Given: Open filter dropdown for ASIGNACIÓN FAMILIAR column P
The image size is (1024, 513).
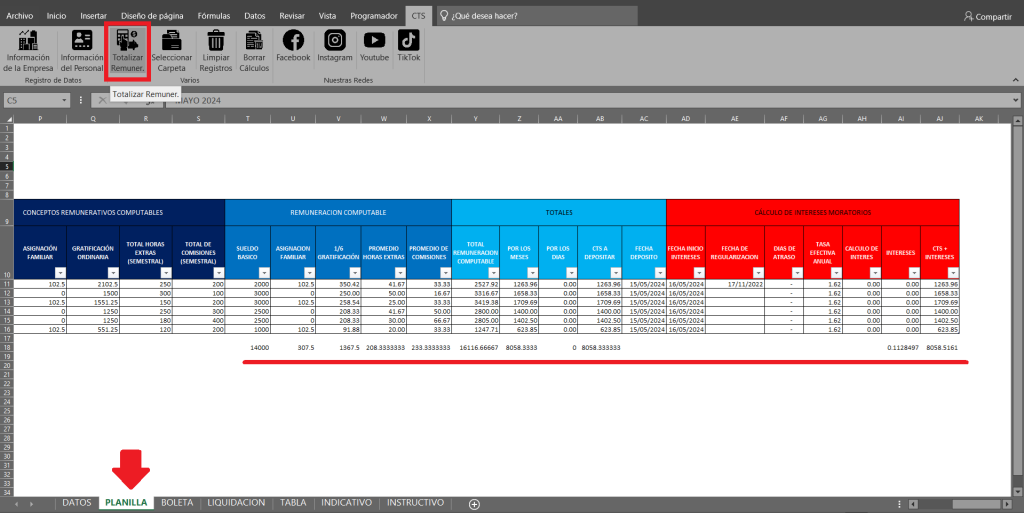Looking at the screenshot, I should click(61, 273).
